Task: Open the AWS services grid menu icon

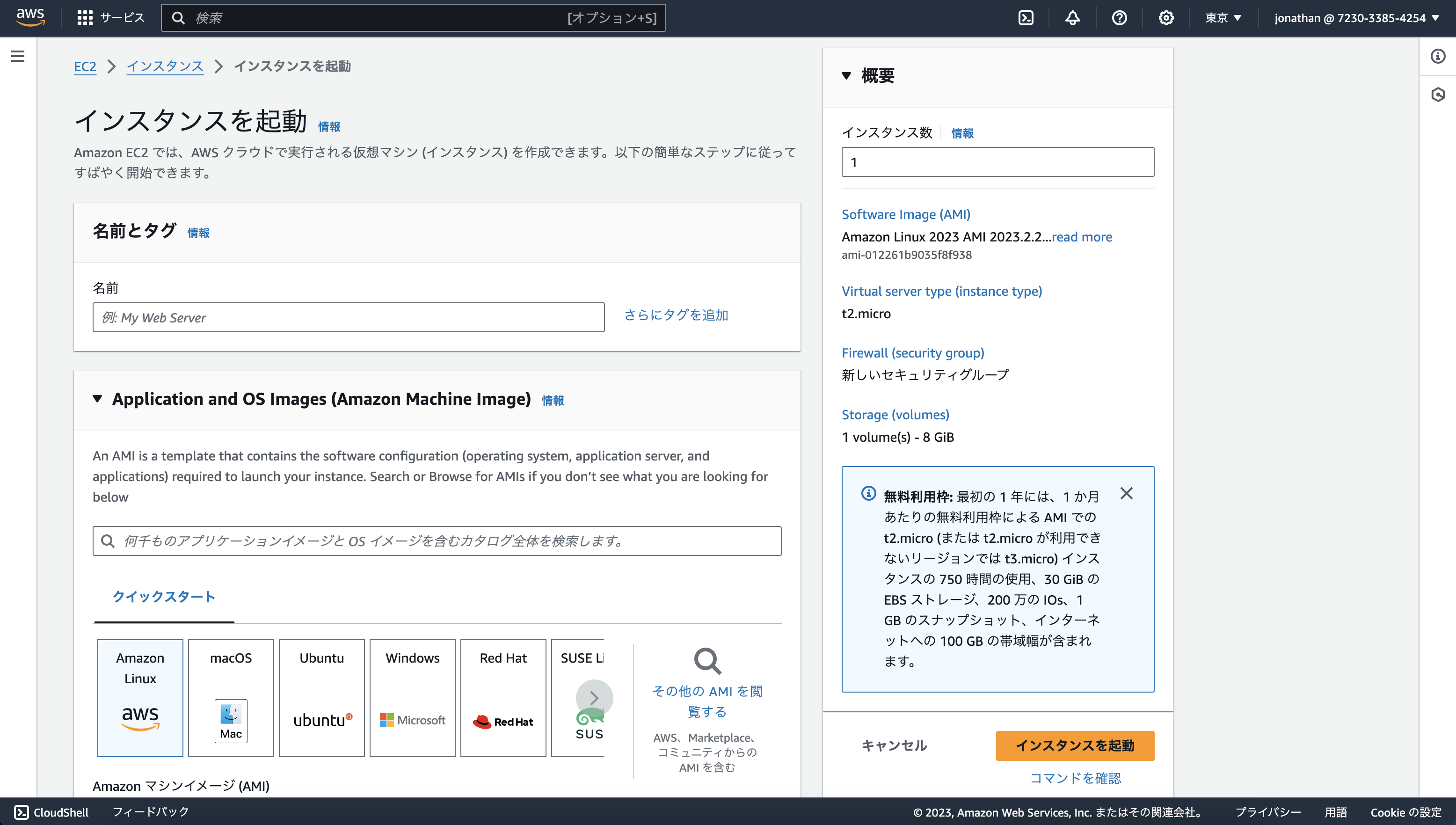Action: click(84, 18)
